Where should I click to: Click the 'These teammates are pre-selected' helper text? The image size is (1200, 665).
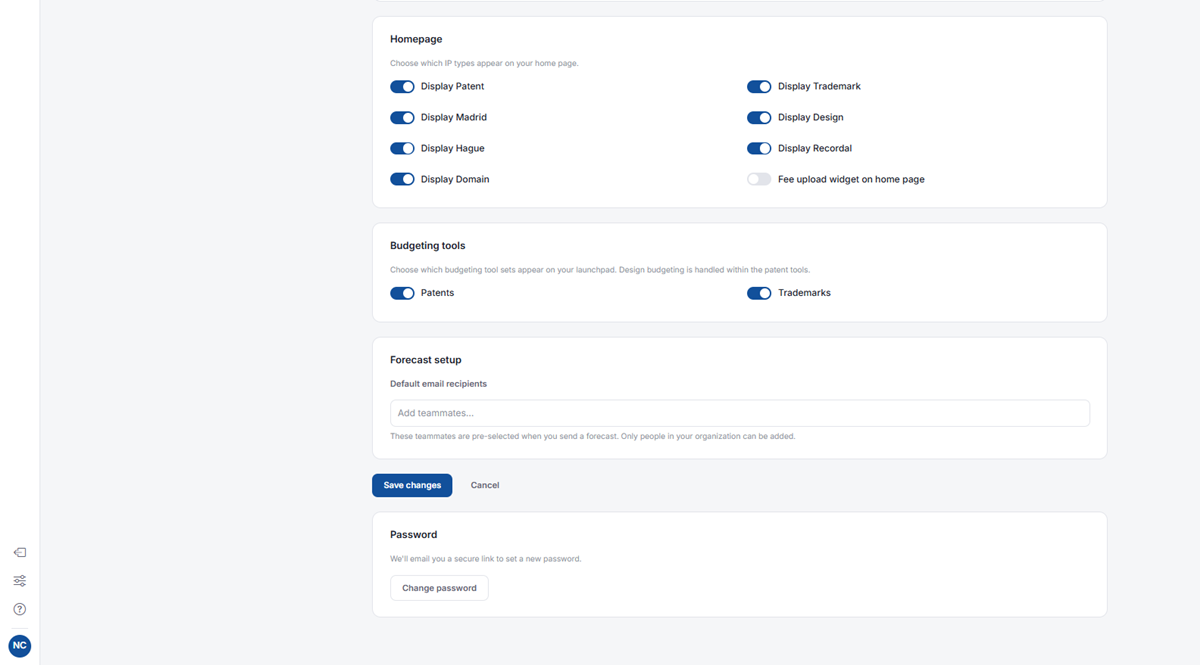click(593, 436)
